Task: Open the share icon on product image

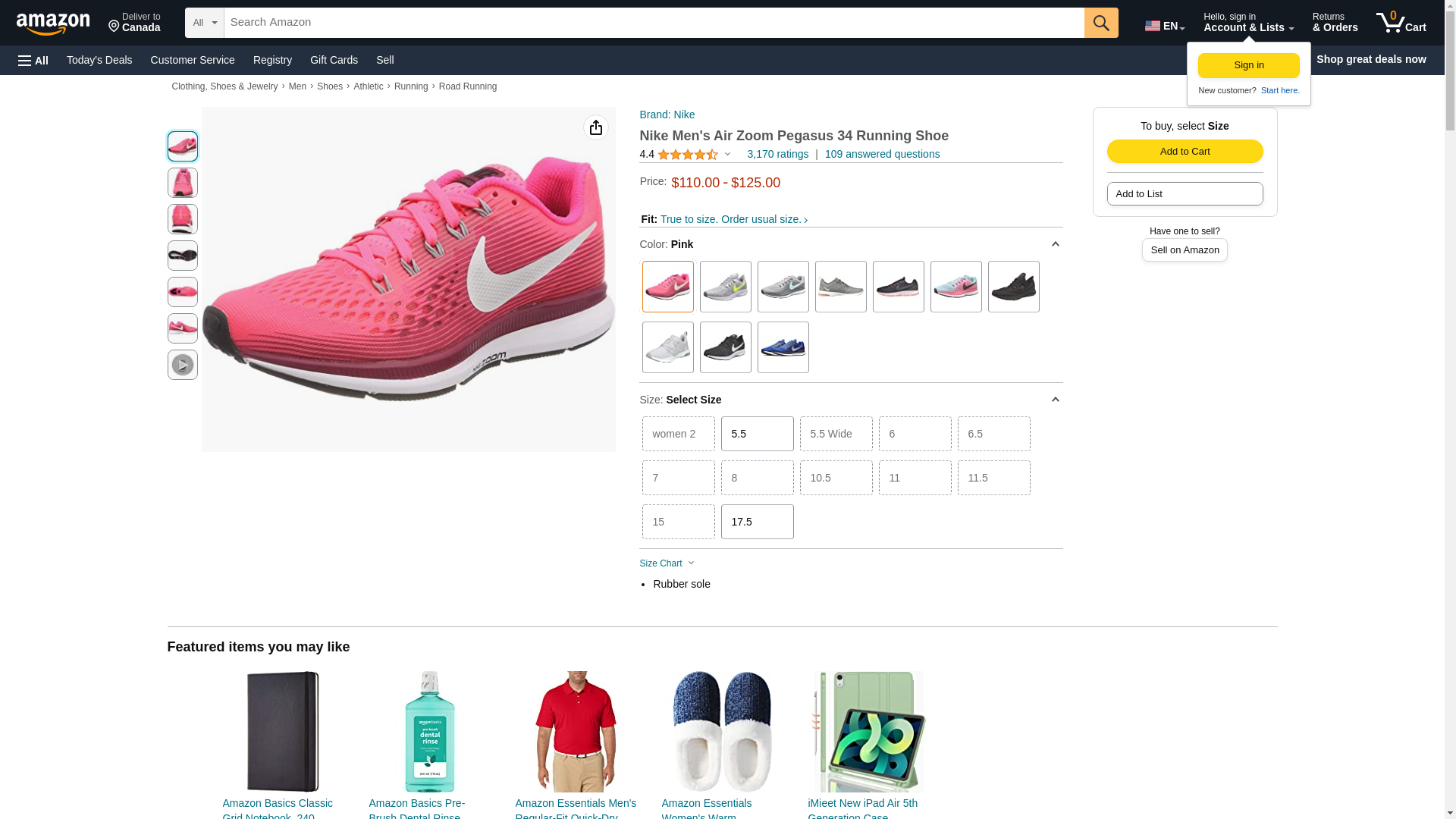Action: pos(596,127)
